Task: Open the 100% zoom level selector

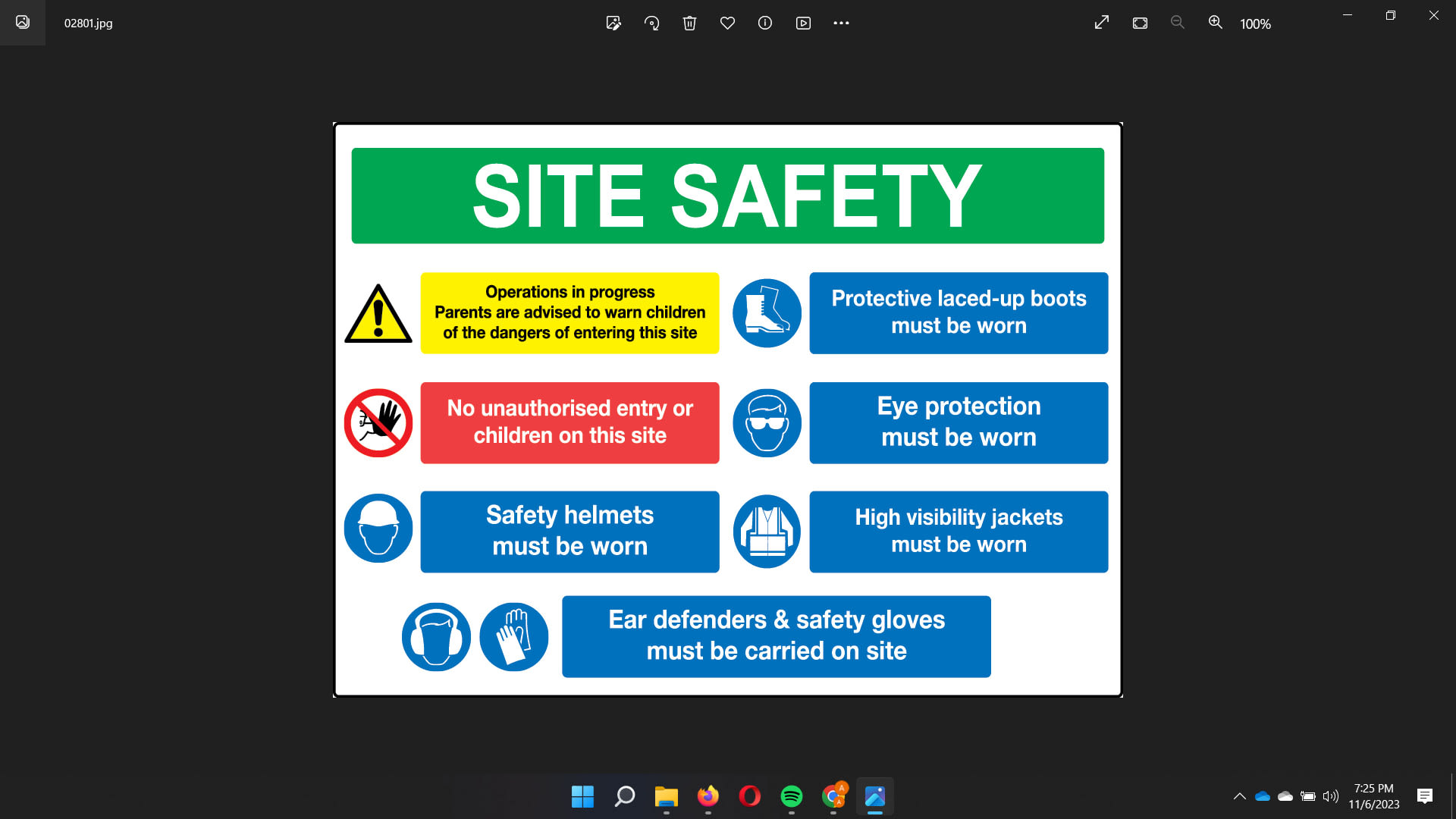Action: click(1256, 24)
